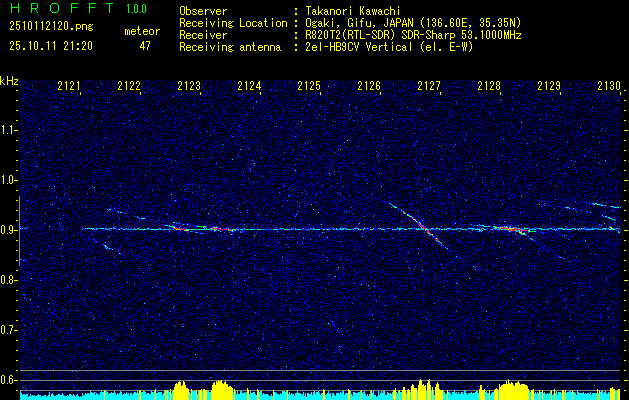Click the kHz axis unit label
Image resolution: width=629 pixels, height=400 pixels.
(x=9, y=81)
